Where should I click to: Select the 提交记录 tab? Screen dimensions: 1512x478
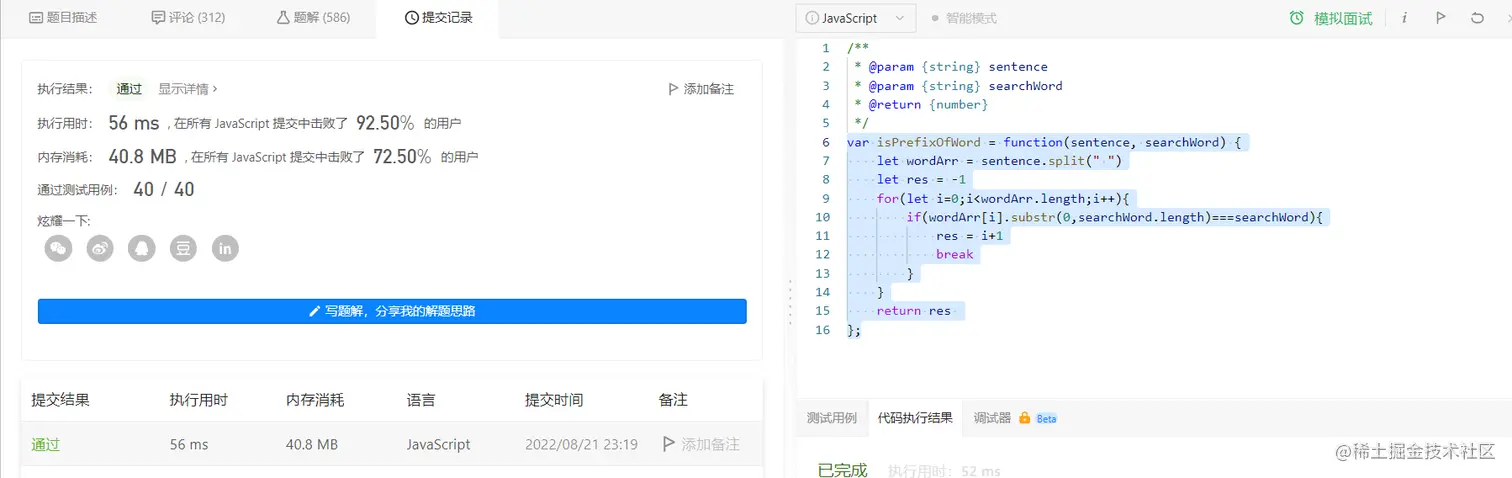tap(438, 18)
